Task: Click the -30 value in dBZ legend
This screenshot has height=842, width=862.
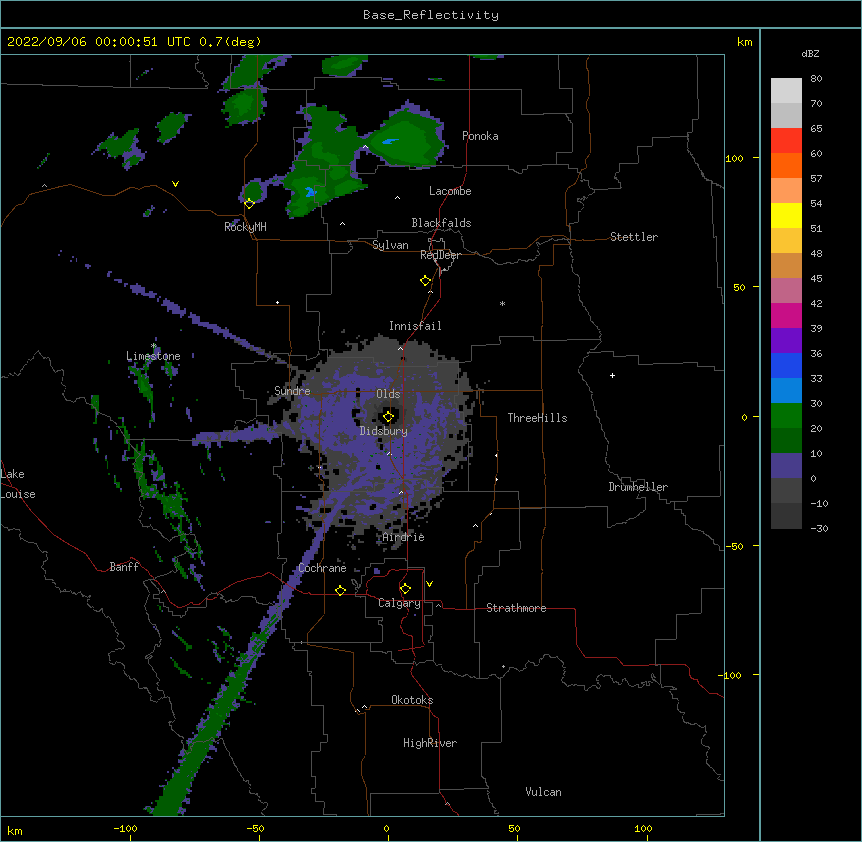Action: (819, 528)
